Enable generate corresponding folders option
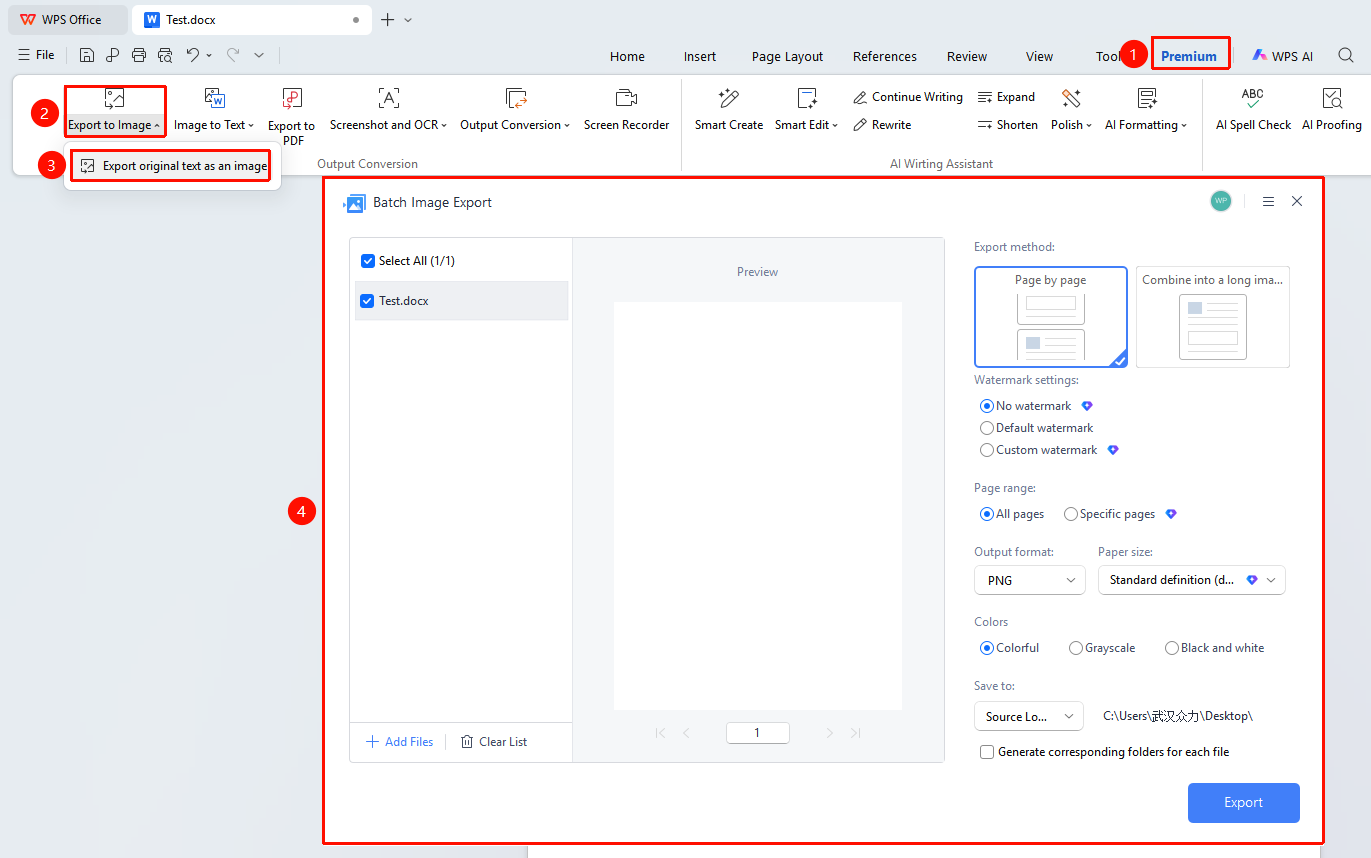 tap(987, 752)
